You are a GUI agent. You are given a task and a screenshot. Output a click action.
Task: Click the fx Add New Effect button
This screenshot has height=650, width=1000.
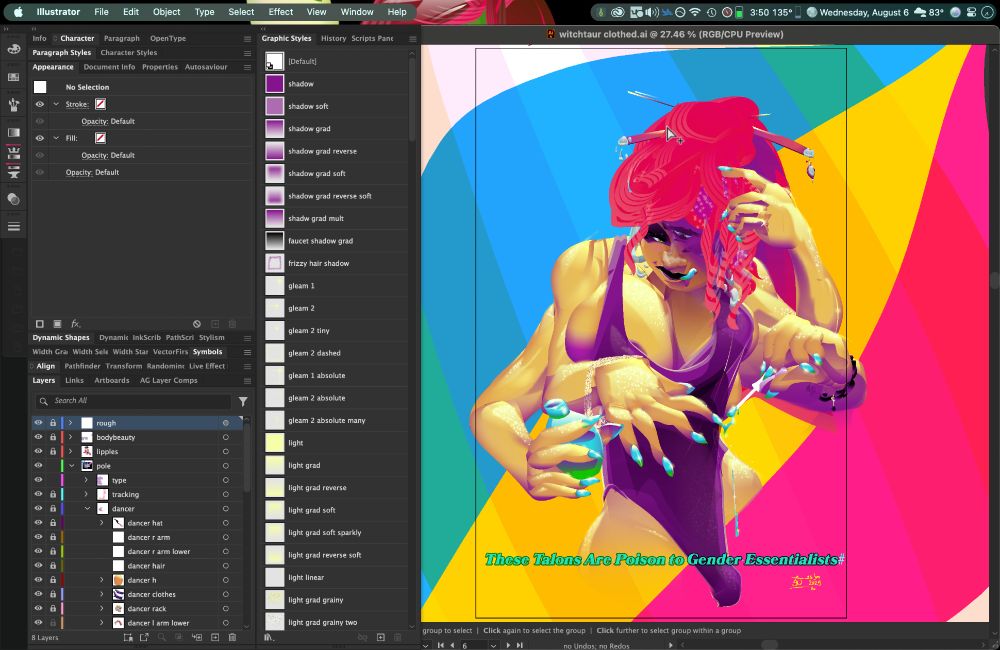[75, 324]
